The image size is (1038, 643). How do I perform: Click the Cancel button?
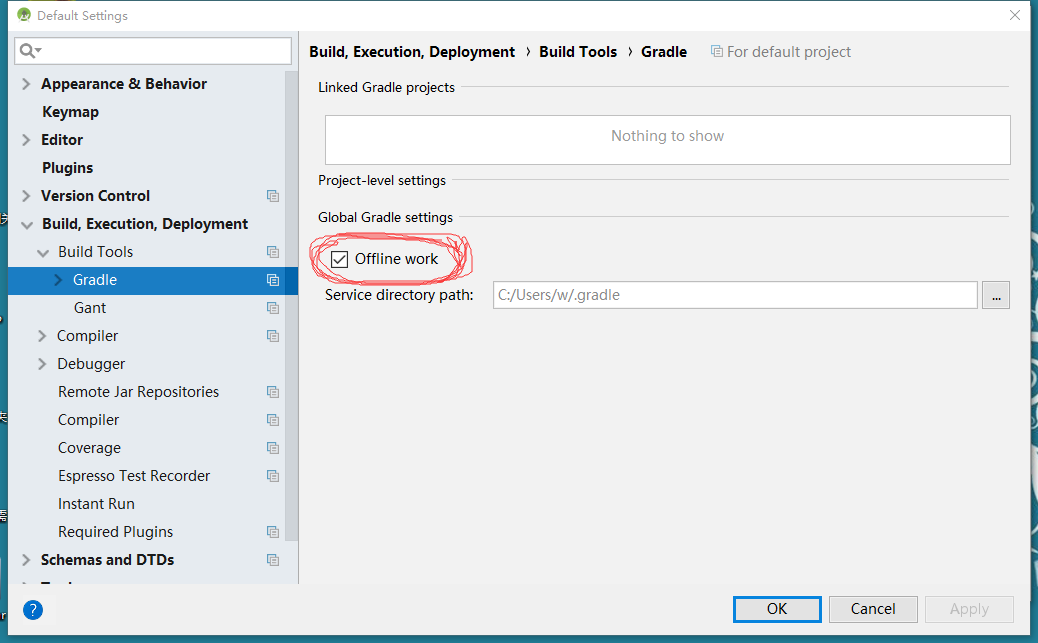click(873, 609)
